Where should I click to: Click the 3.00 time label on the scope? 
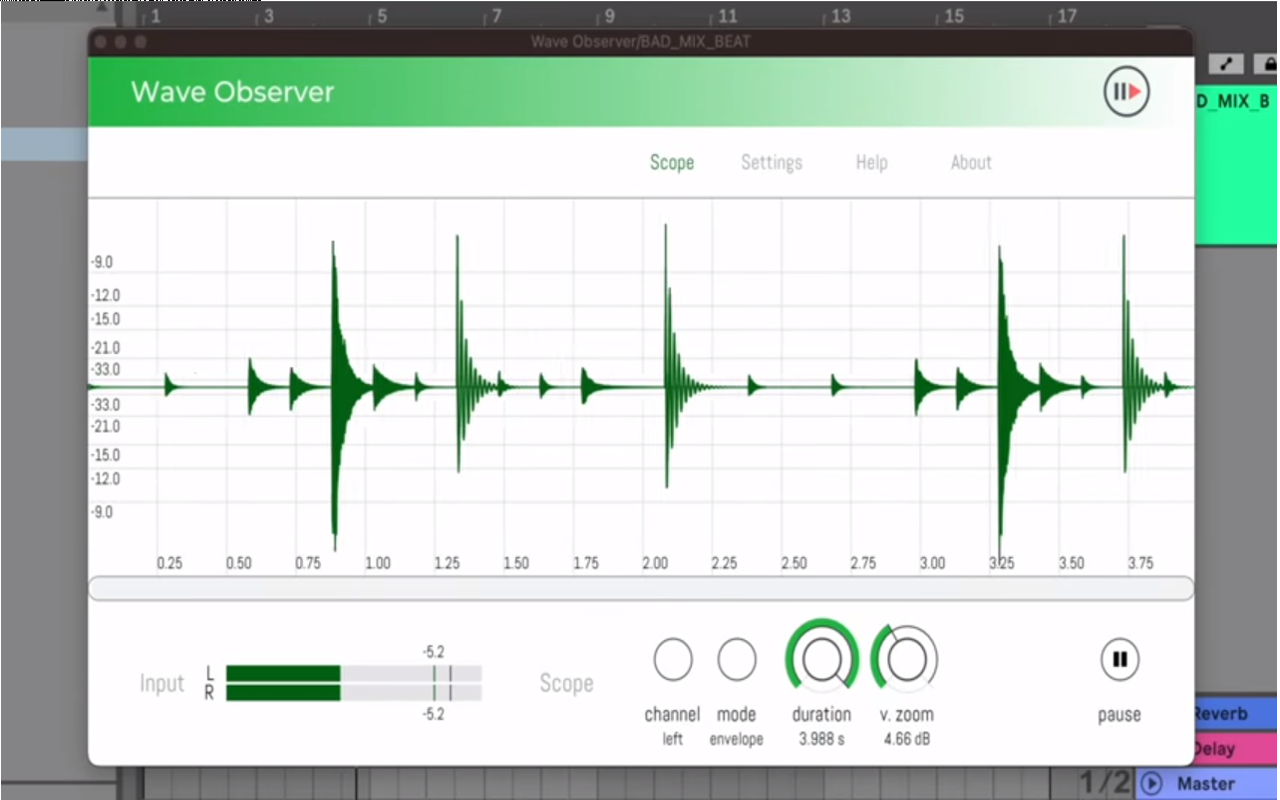pos(932,563)
